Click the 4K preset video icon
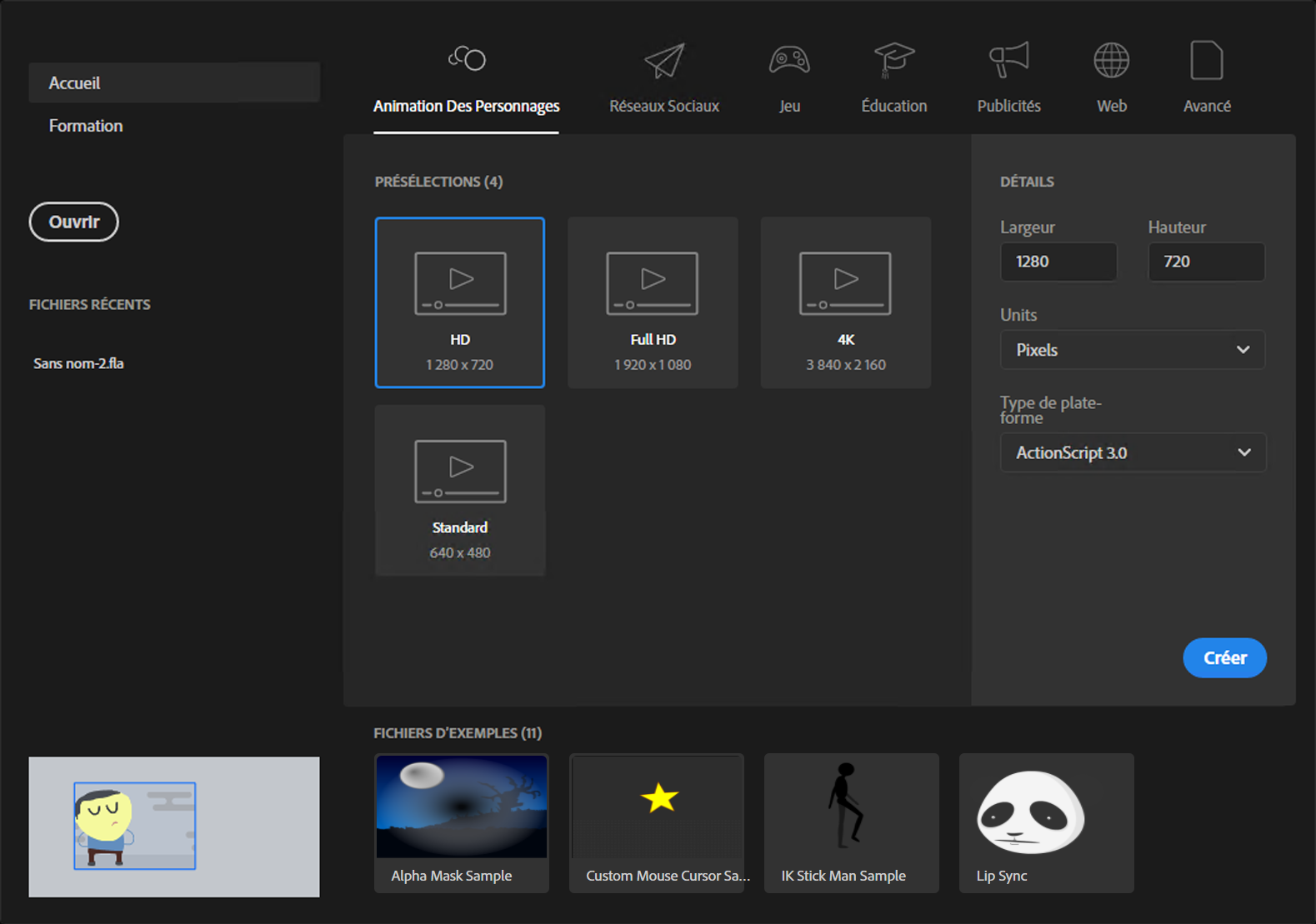Viewport: 1316px width, 924px height. [x=845, y=283]
